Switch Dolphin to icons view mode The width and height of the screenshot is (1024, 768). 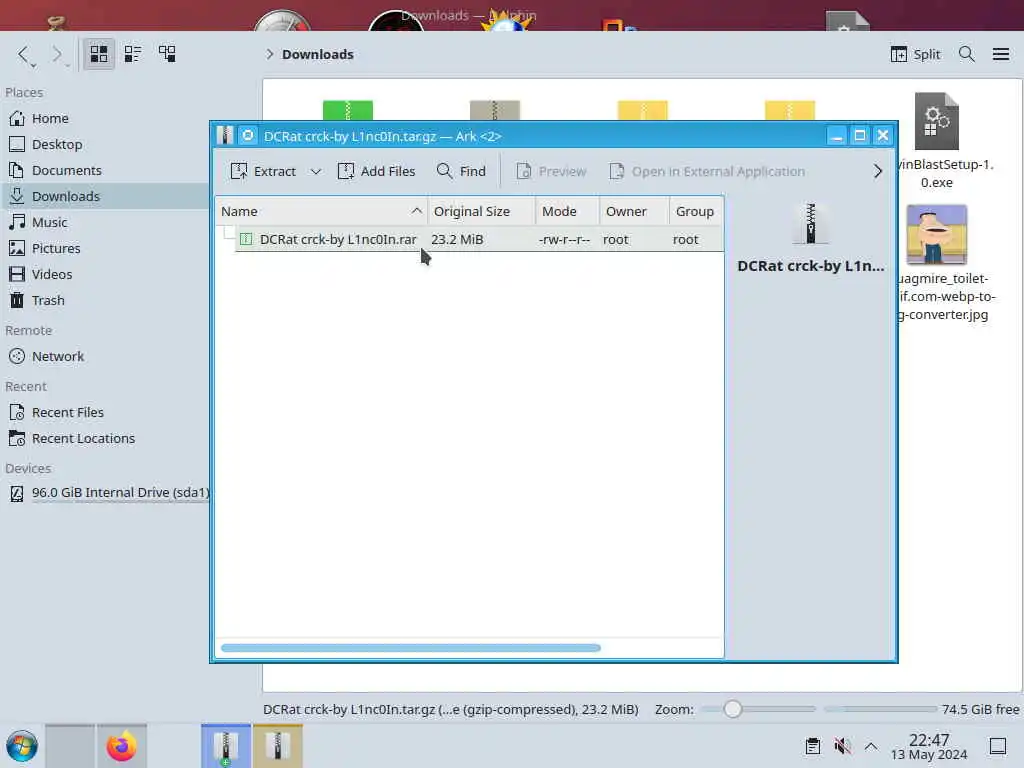[99, 54]
